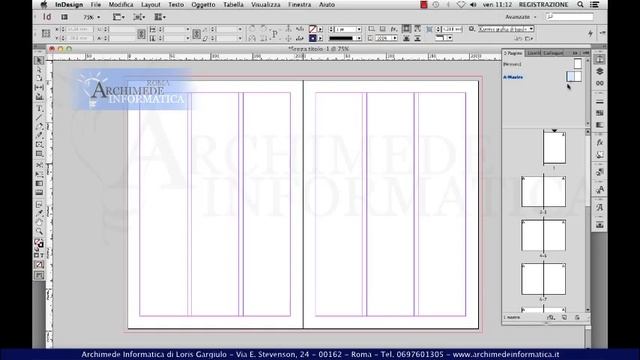Open the Arrange Documents dropdown

(160, 17)
